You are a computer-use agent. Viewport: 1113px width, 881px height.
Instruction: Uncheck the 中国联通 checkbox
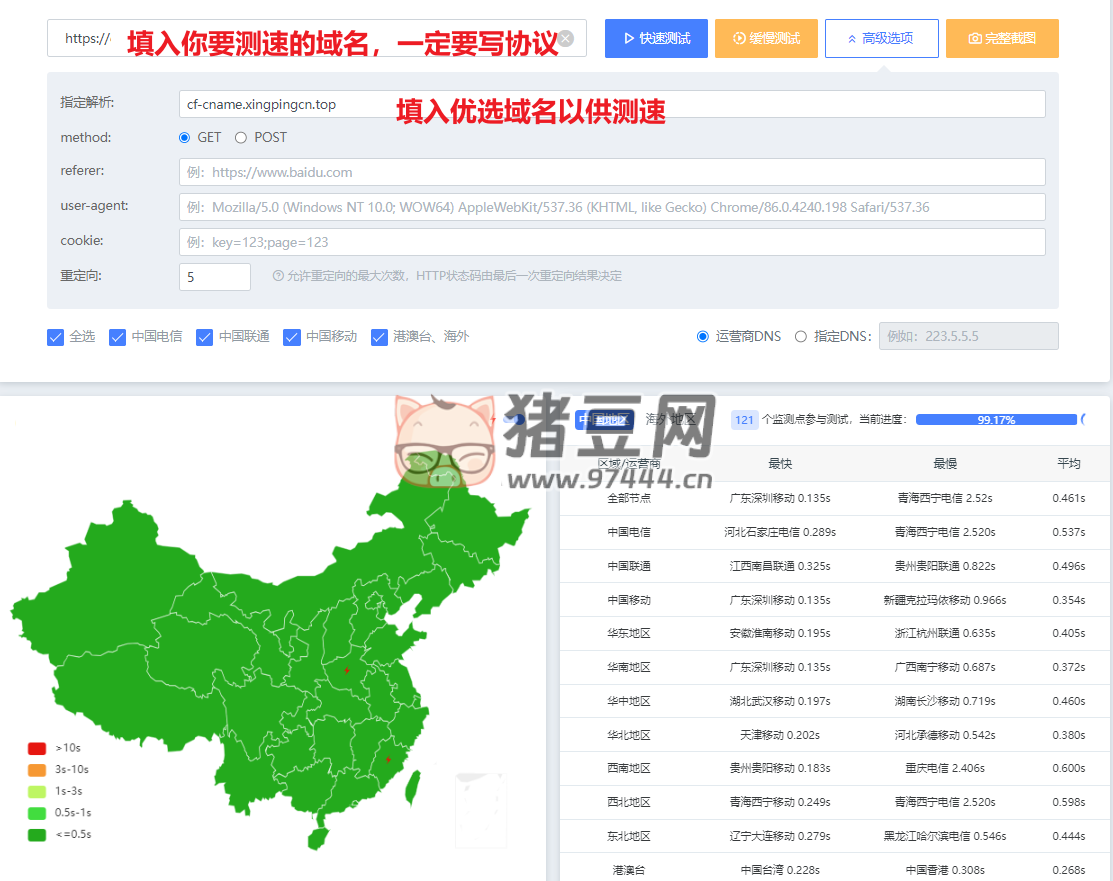(204, 337)
